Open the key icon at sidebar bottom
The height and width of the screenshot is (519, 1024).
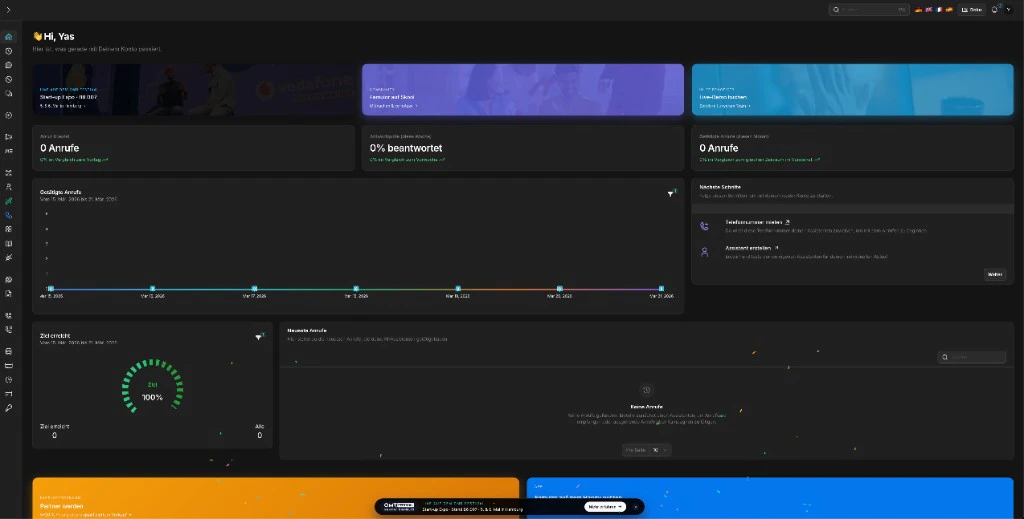point(8,408)
